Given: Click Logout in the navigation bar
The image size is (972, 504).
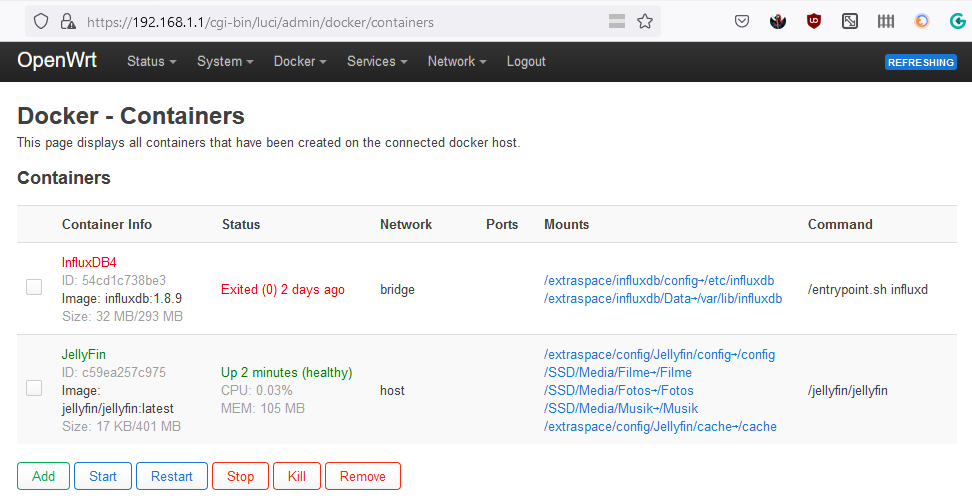Looking at the screenshot, I should tap(526, 61).
